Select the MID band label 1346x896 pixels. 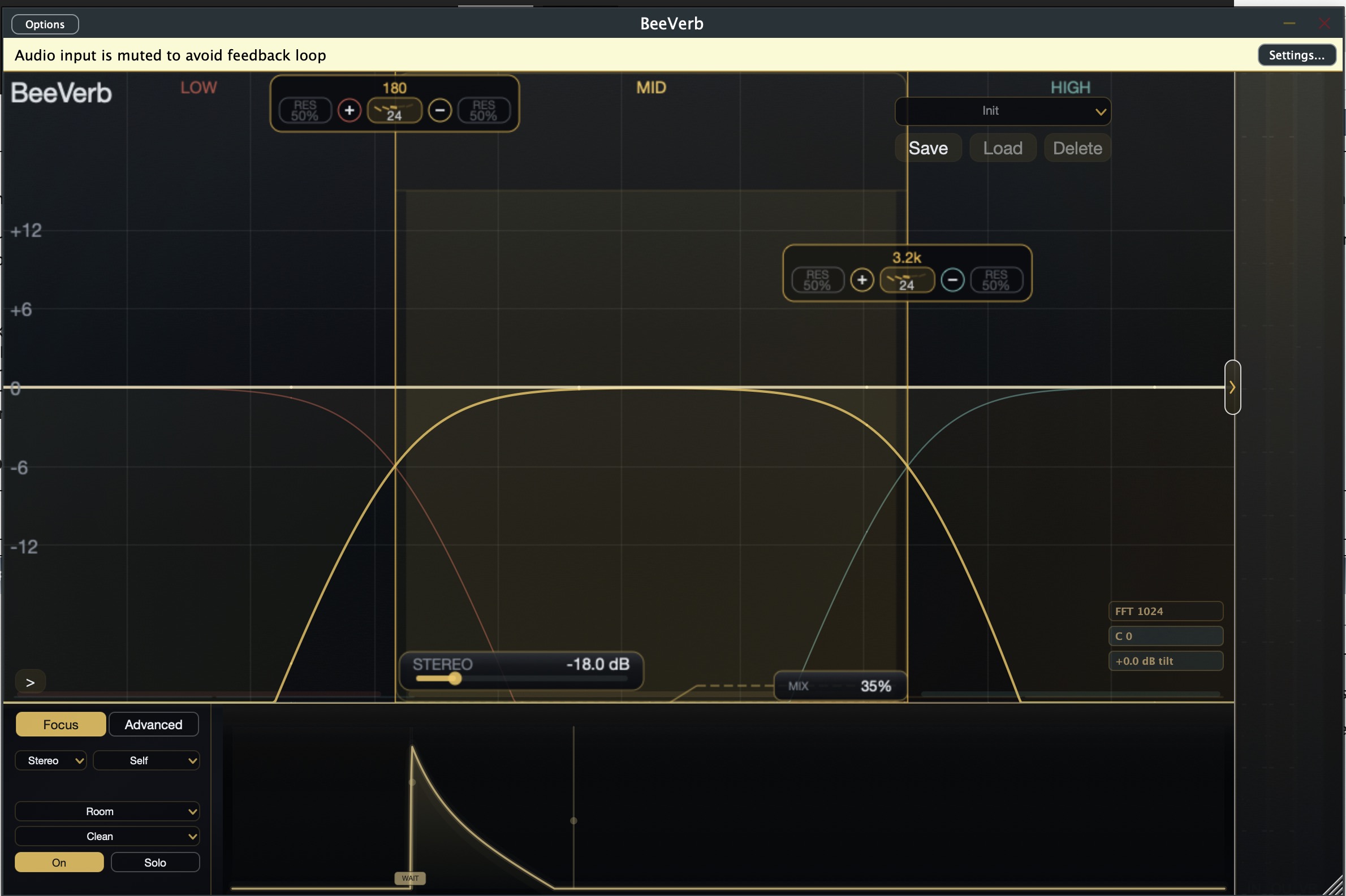click(x=651, y=88)
